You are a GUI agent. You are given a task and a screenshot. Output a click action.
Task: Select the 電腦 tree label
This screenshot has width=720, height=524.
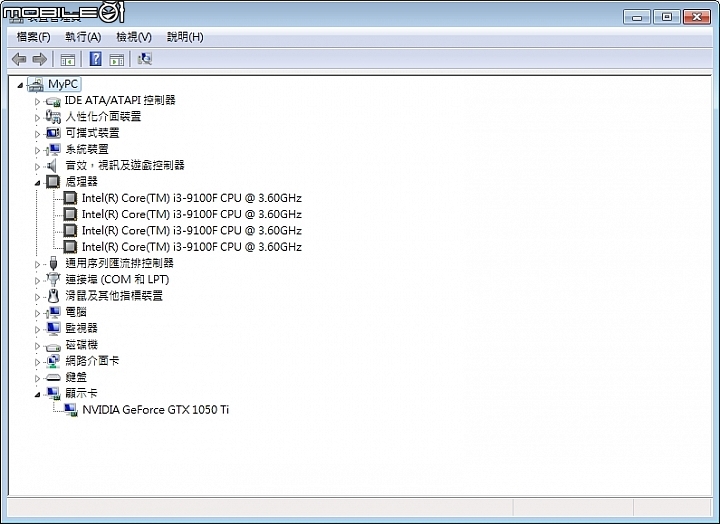pyautogui.click(x=76, y=312)
